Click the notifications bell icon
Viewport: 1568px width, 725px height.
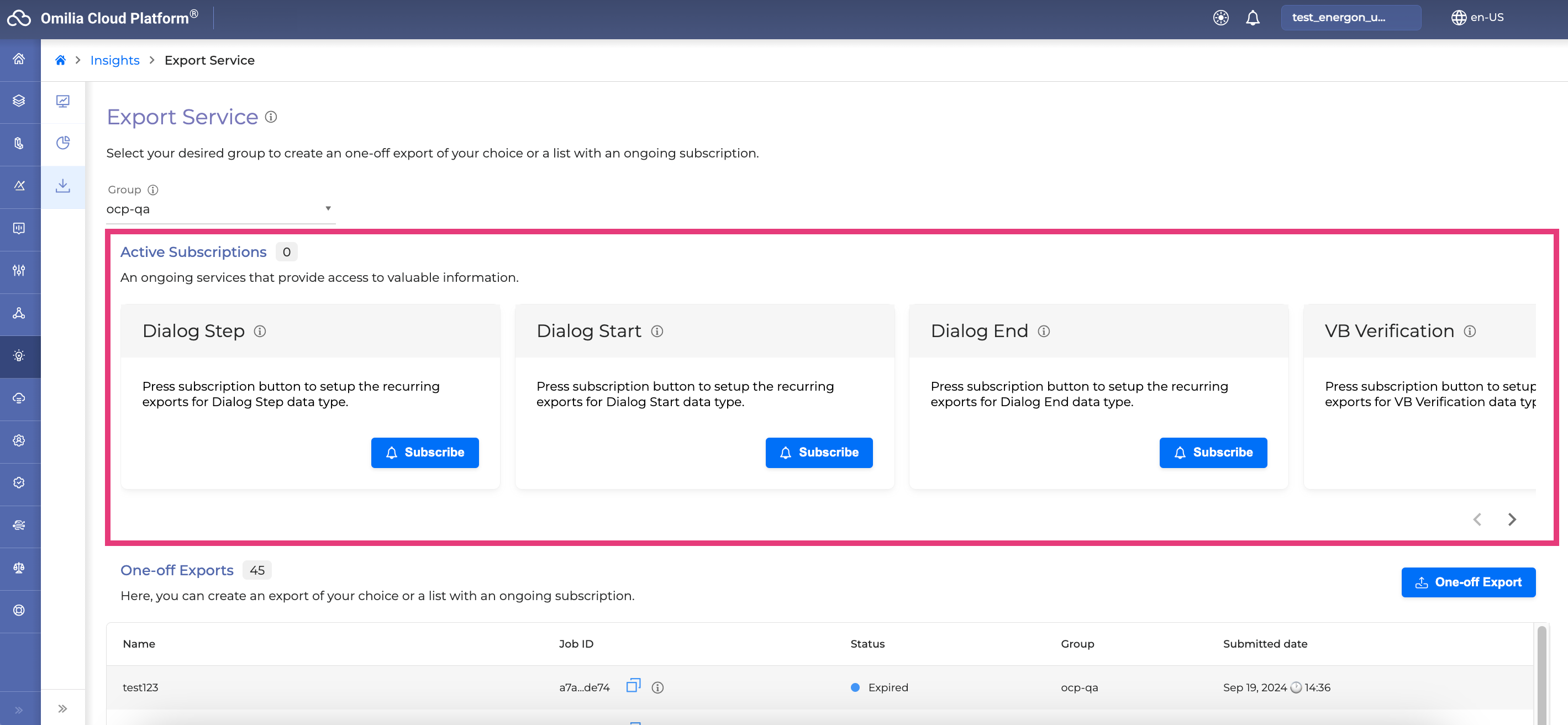tap(1252, 18)
